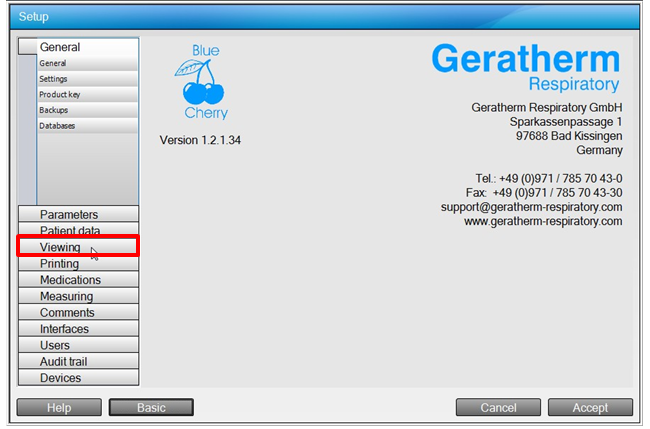Click the Germany address line
Image resolution: width=650 pixels, height=429 pixels.
(599, 150)
